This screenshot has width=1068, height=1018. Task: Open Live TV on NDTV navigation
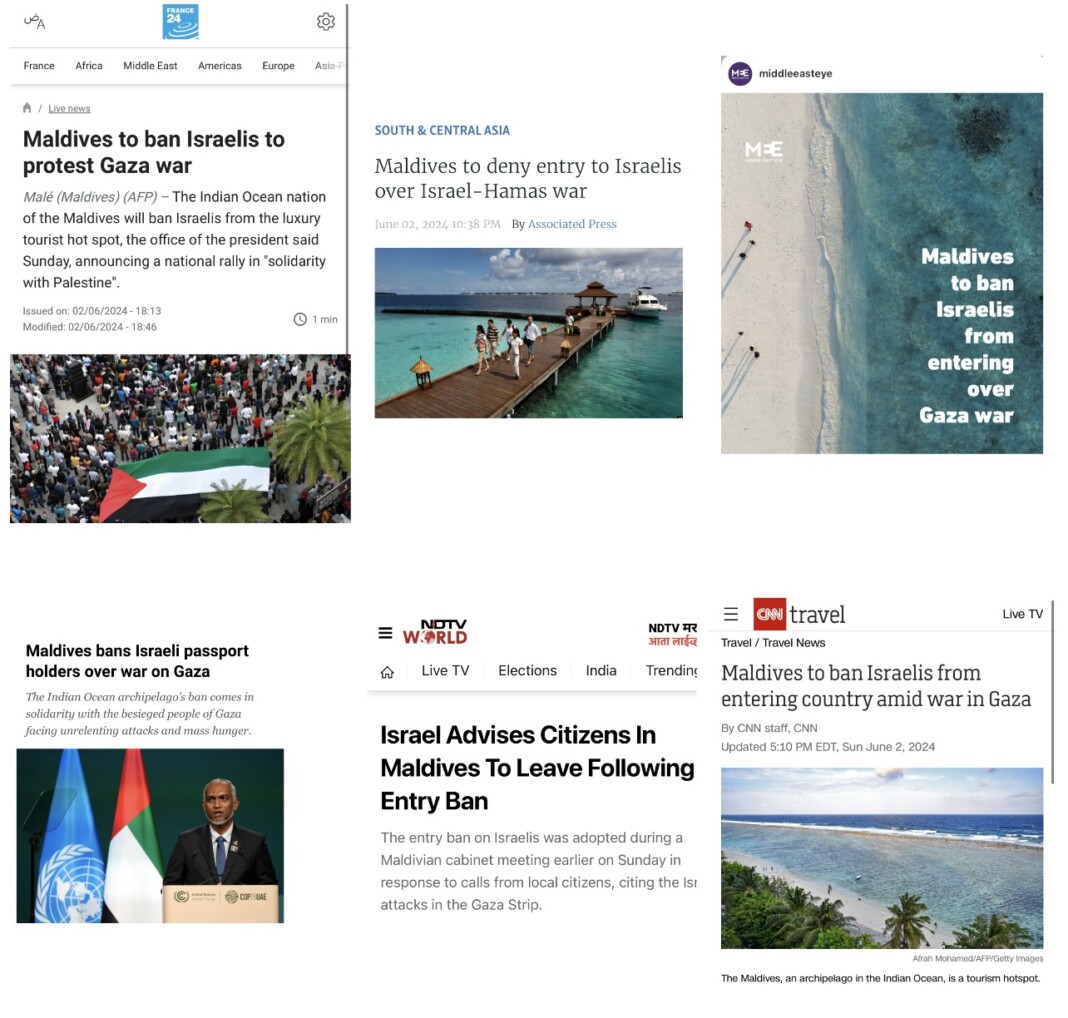[x=445, y=671]
